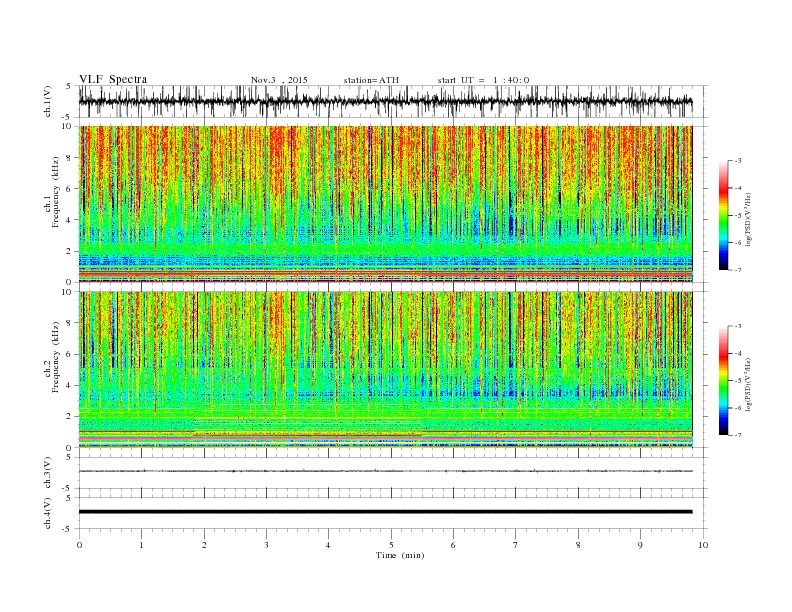The height and width of the screenshot is (612, 792).
Task: Click the '-7' tick on ch.2 colorbar
Action: click(x=738, y=435)
